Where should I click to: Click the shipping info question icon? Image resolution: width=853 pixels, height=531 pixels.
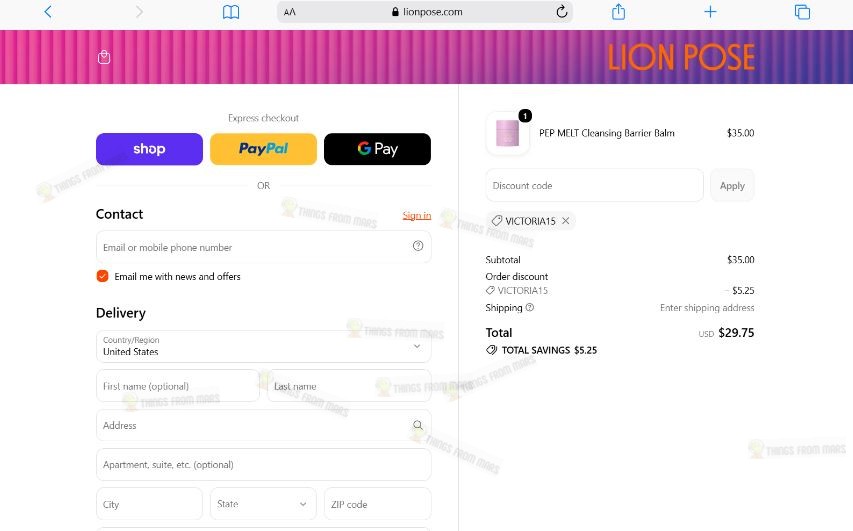click(530, 307)
